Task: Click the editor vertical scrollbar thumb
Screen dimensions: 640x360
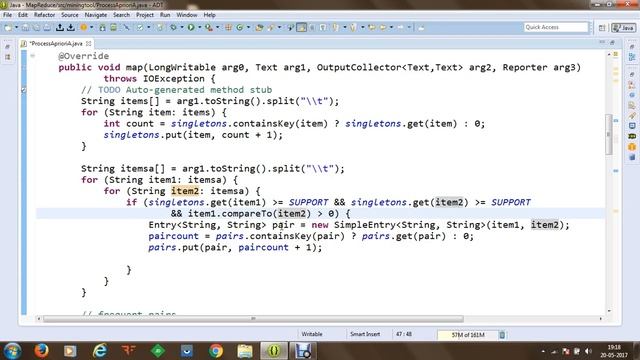Action: click(x=609, y=135)
